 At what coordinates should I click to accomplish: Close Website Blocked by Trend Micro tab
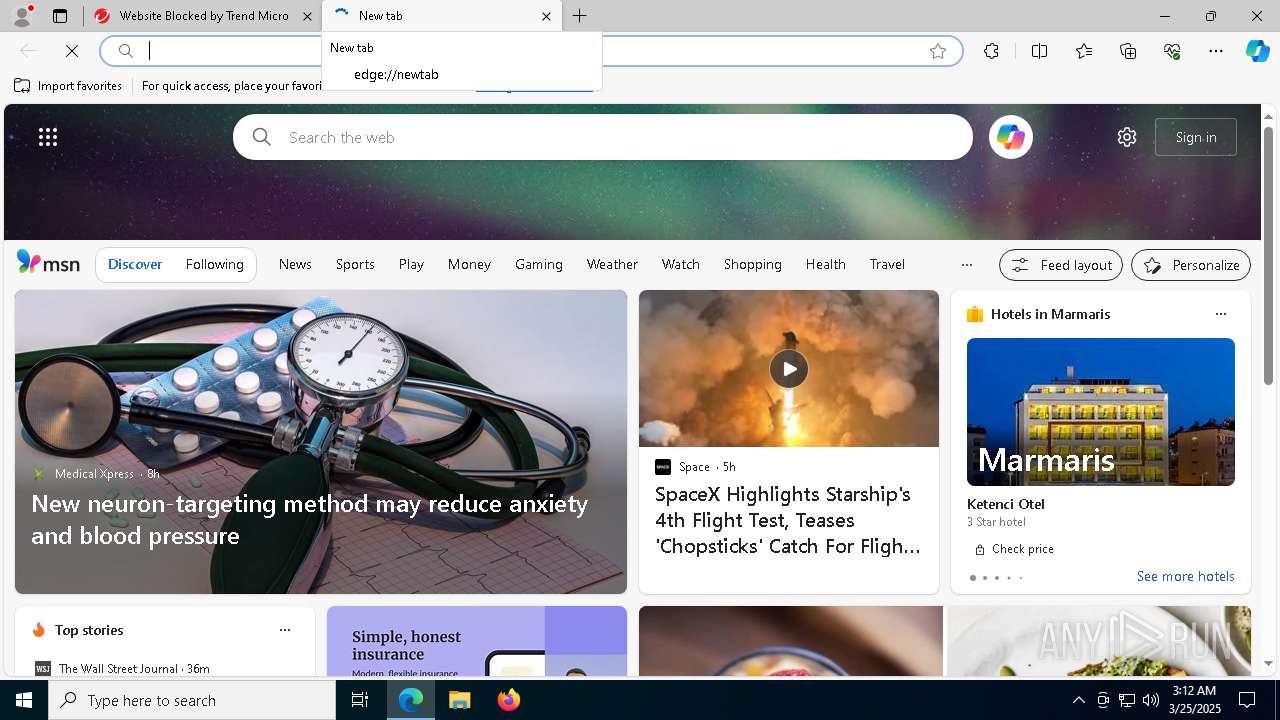[x=307, y=16]
